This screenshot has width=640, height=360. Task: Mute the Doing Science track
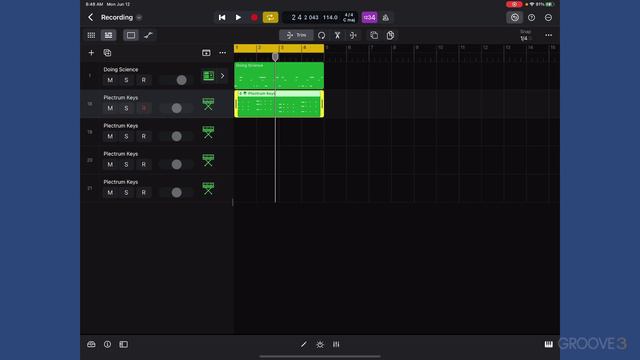pos(110,80)
